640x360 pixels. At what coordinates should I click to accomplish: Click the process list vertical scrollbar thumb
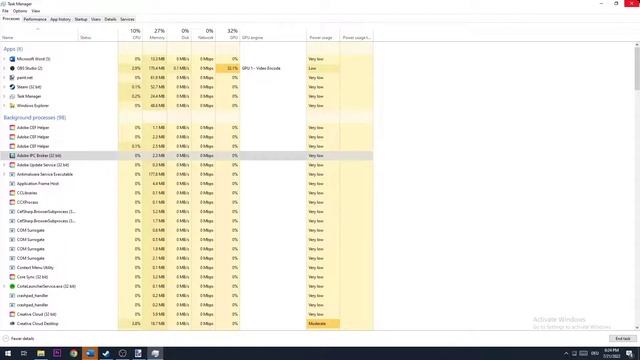pyautogui.click(x=637, y=68)
